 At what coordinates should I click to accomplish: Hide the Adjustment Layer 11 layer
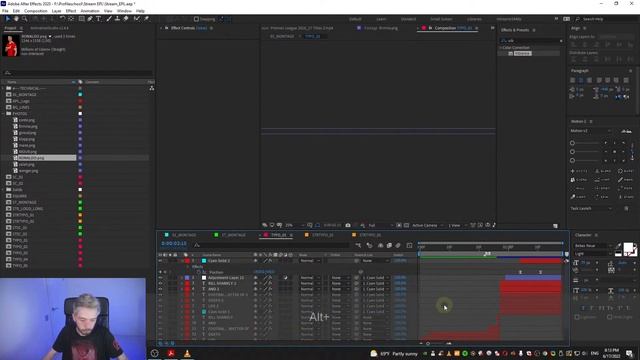pos(160,278)
